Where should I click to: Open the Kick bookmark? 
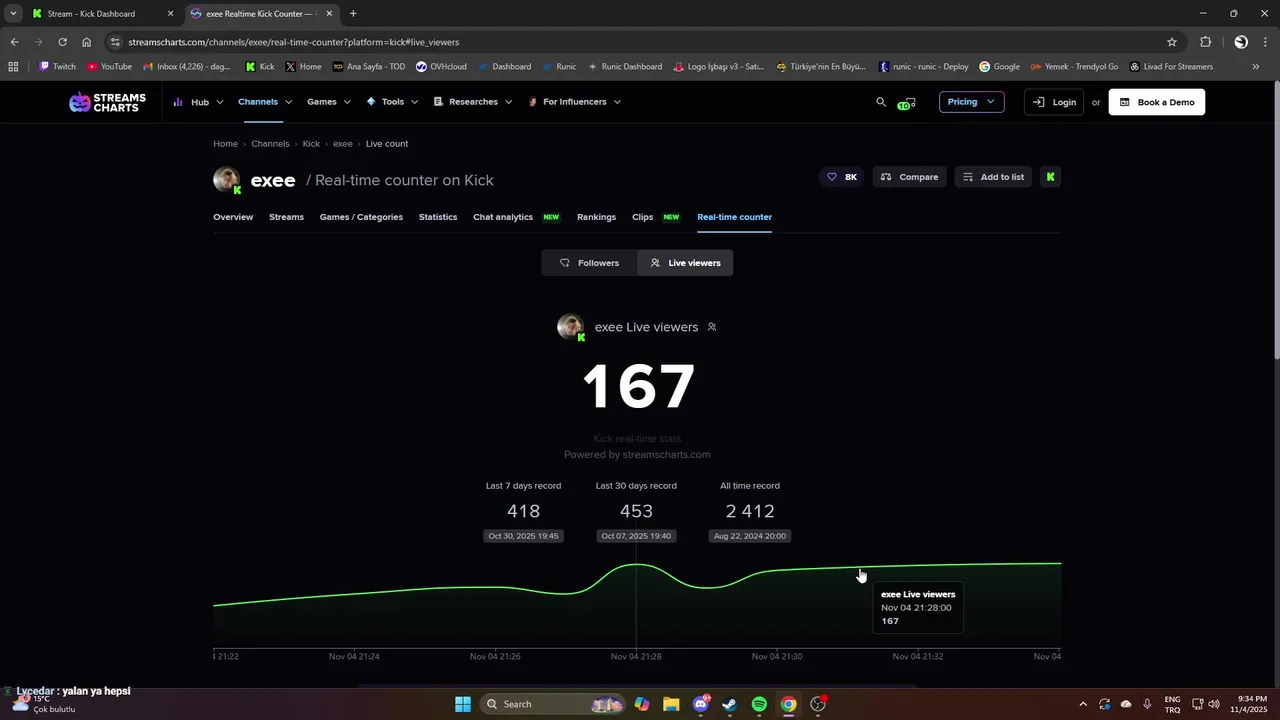click(x=260, y=67)
